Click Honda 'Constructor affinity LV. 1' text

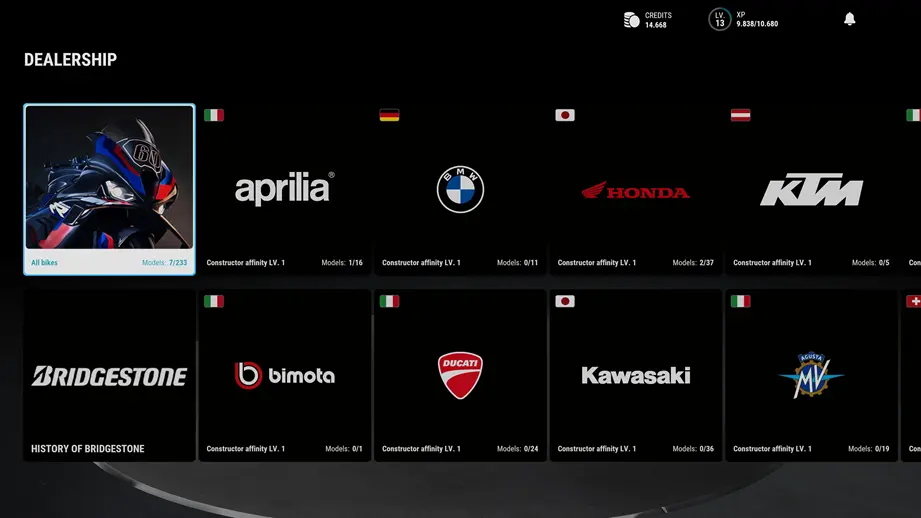tap(597, 263)
